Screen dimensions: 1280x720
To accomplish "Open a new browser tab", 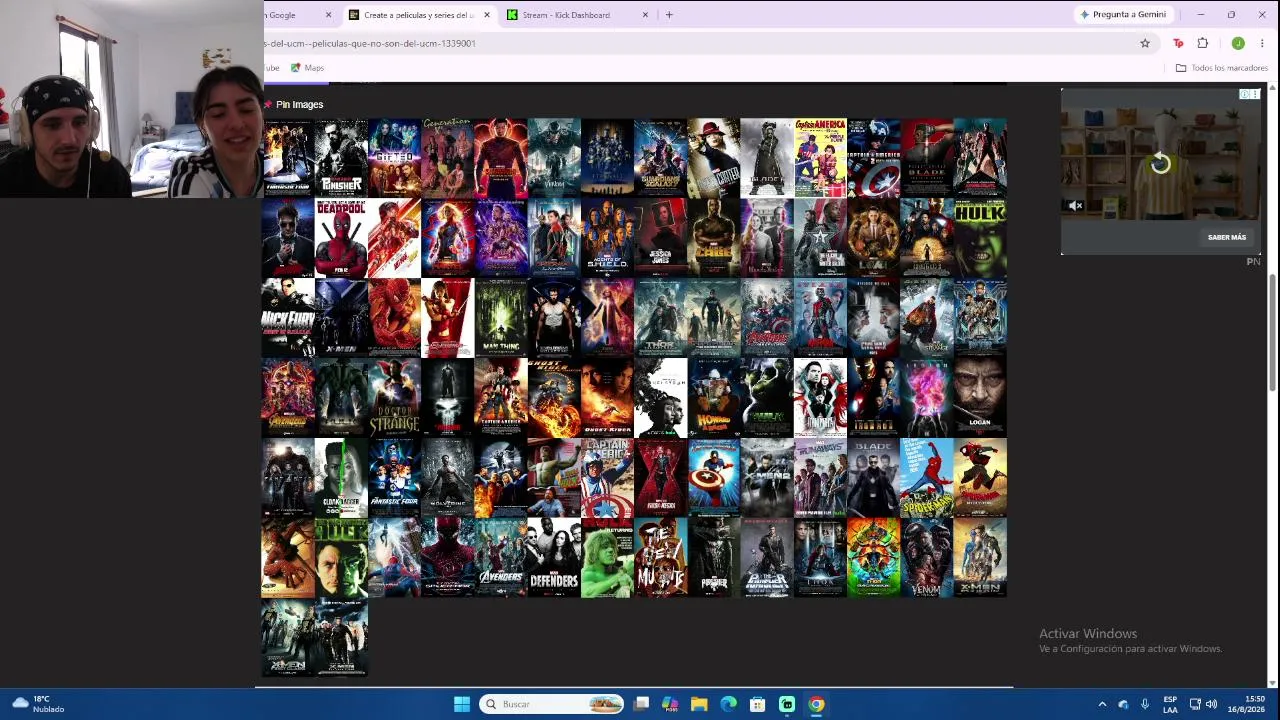I will [669, 15].
